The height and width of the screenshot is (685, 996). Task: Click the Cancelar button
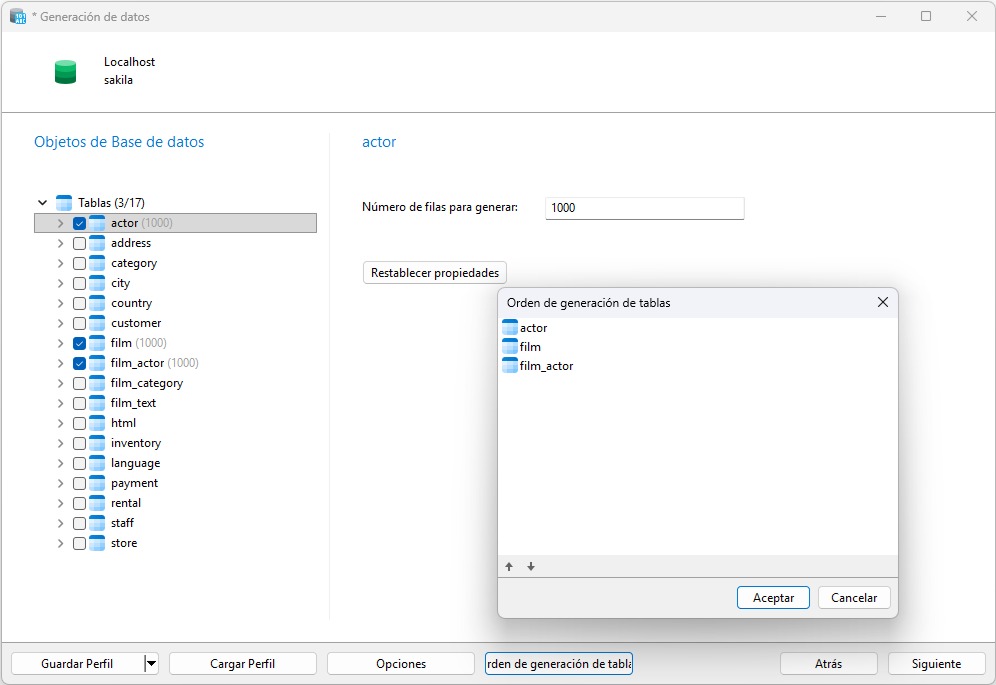[x=854, y=597]
